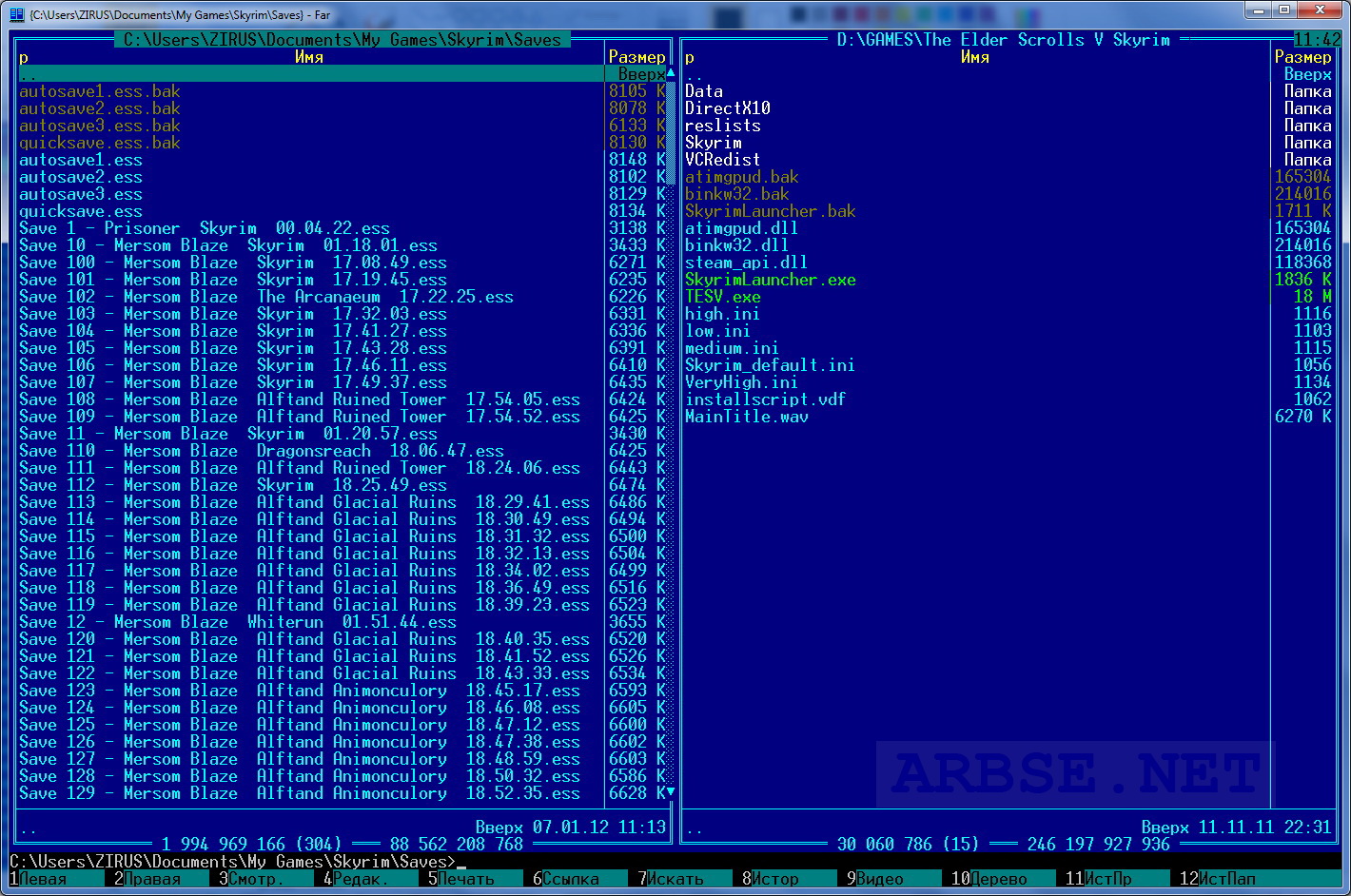
Task: Click F9 Видео key bar button
Action: (x=898, y=879)
